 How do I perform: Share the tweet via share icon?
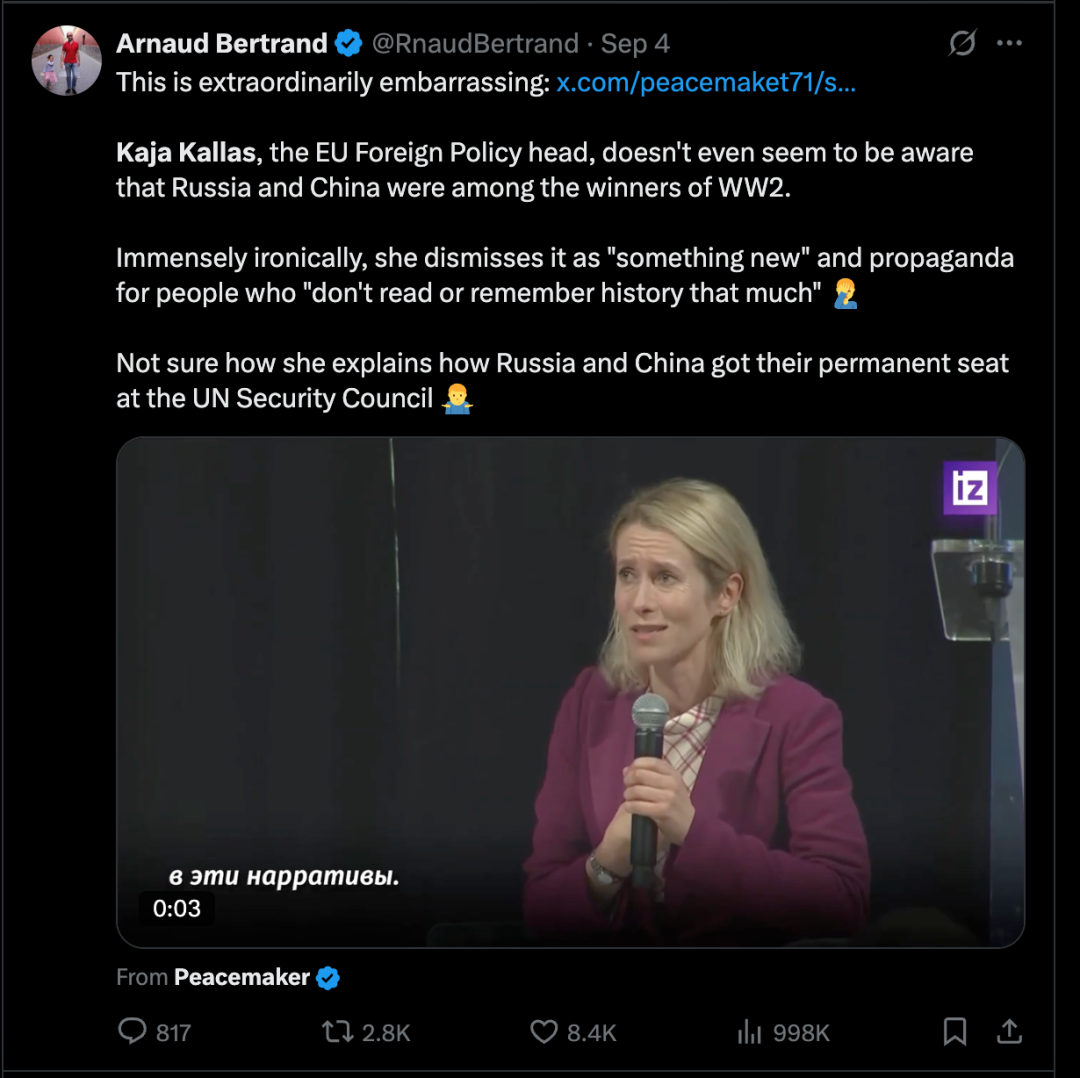1009,1031
